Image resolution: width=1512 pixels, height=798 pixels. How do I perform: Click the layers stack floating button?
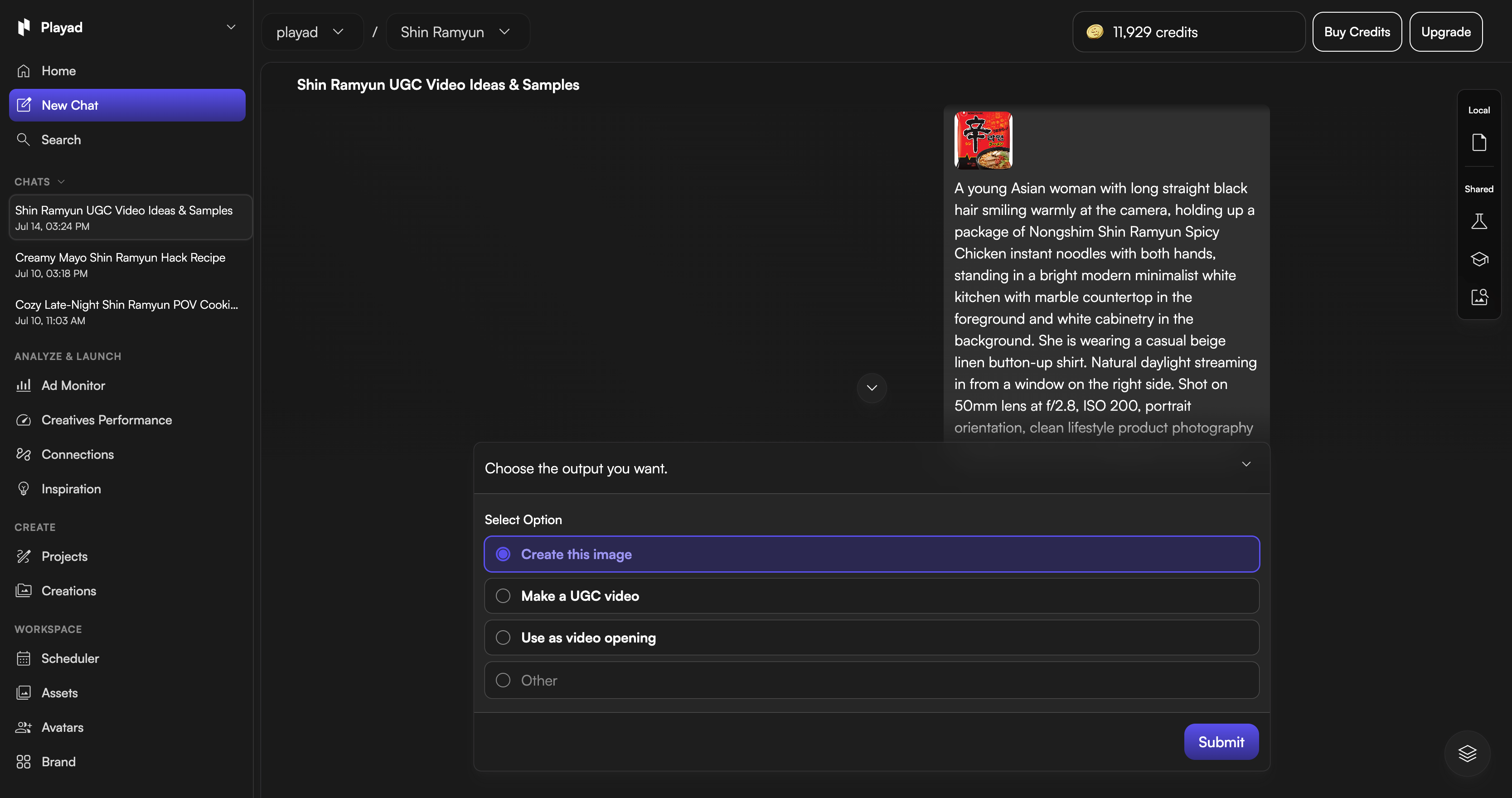(1468, 754)
